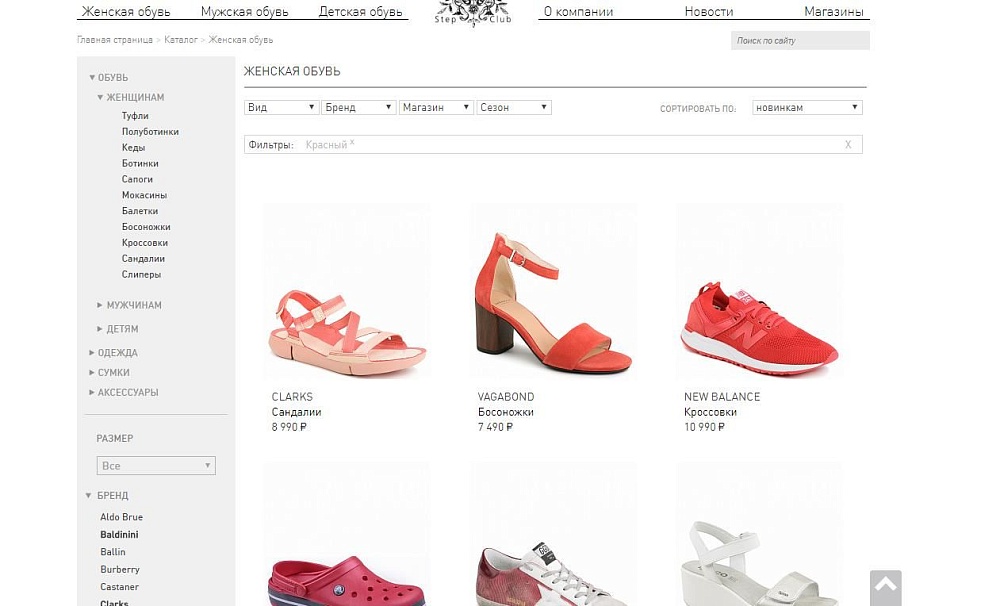
Task: Open the Магазин filter dropdown
Action: point(436,107)
